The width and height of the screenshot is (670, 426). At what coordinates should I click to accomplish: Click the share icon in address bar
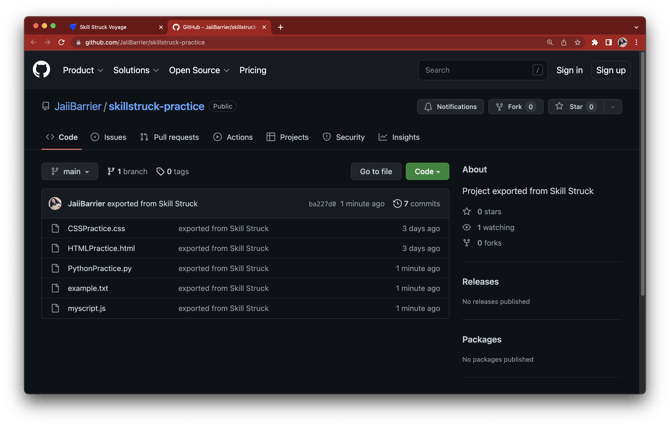point(564,42)
